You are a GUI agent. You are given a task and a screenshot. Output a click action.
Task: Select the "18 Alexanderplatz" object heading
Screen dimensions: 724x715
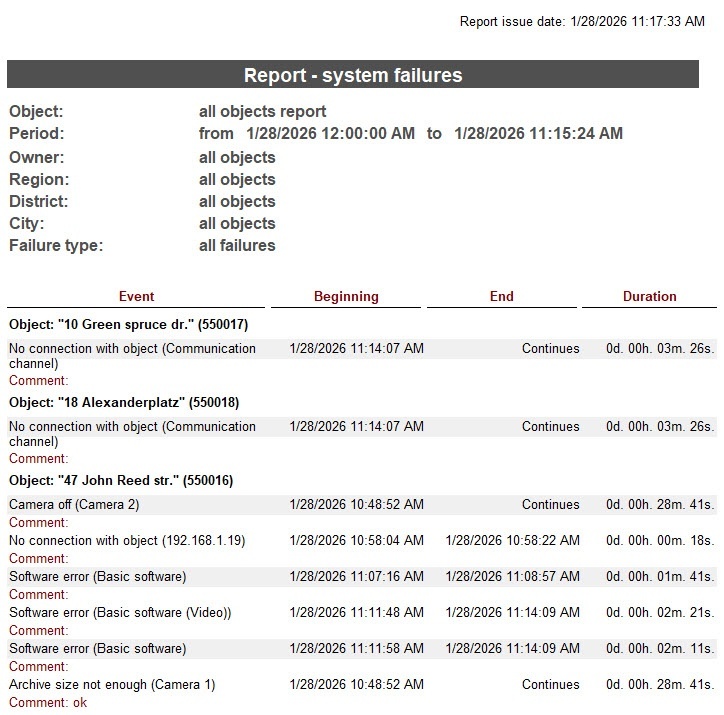click(123, 402)
